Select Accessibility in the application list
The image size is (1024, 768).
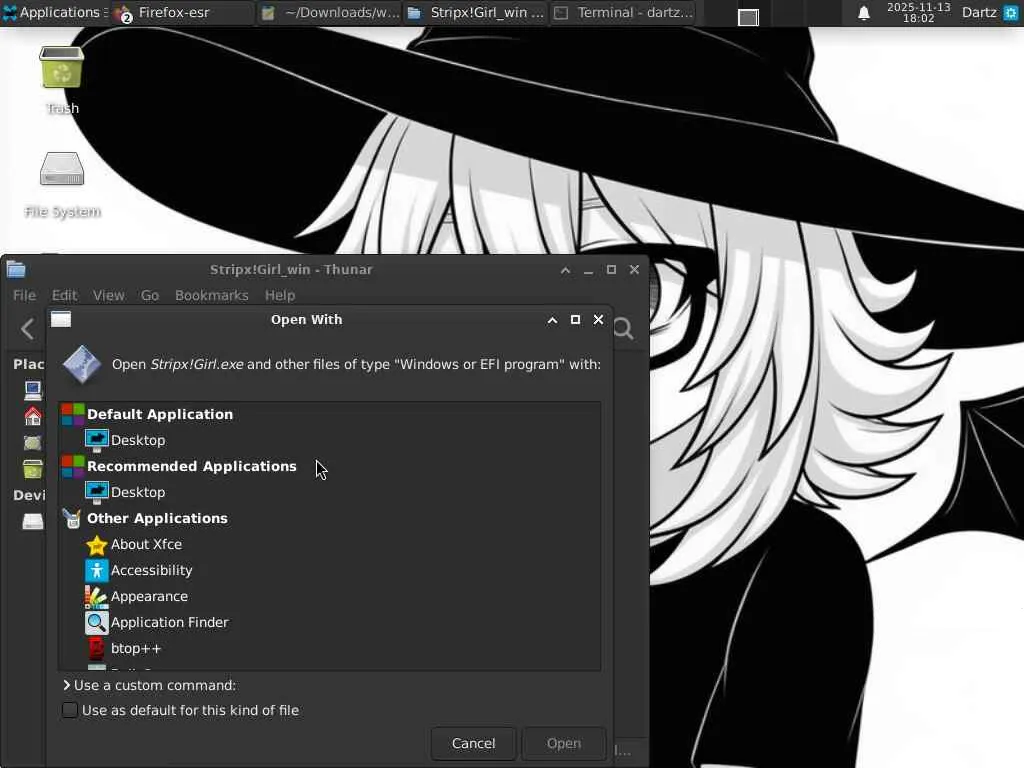click(x=330, y=570)
